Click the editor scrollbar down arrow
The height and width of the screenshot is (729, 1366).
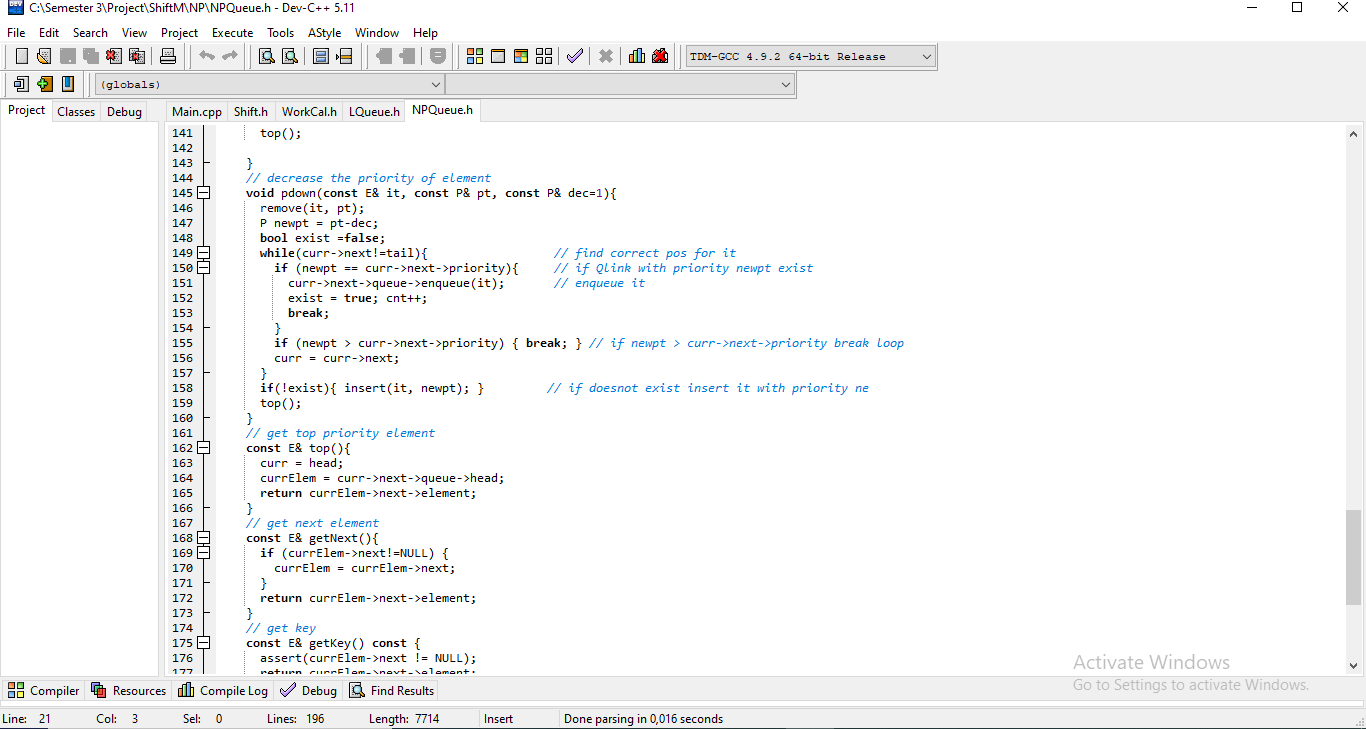(1353, 665)
